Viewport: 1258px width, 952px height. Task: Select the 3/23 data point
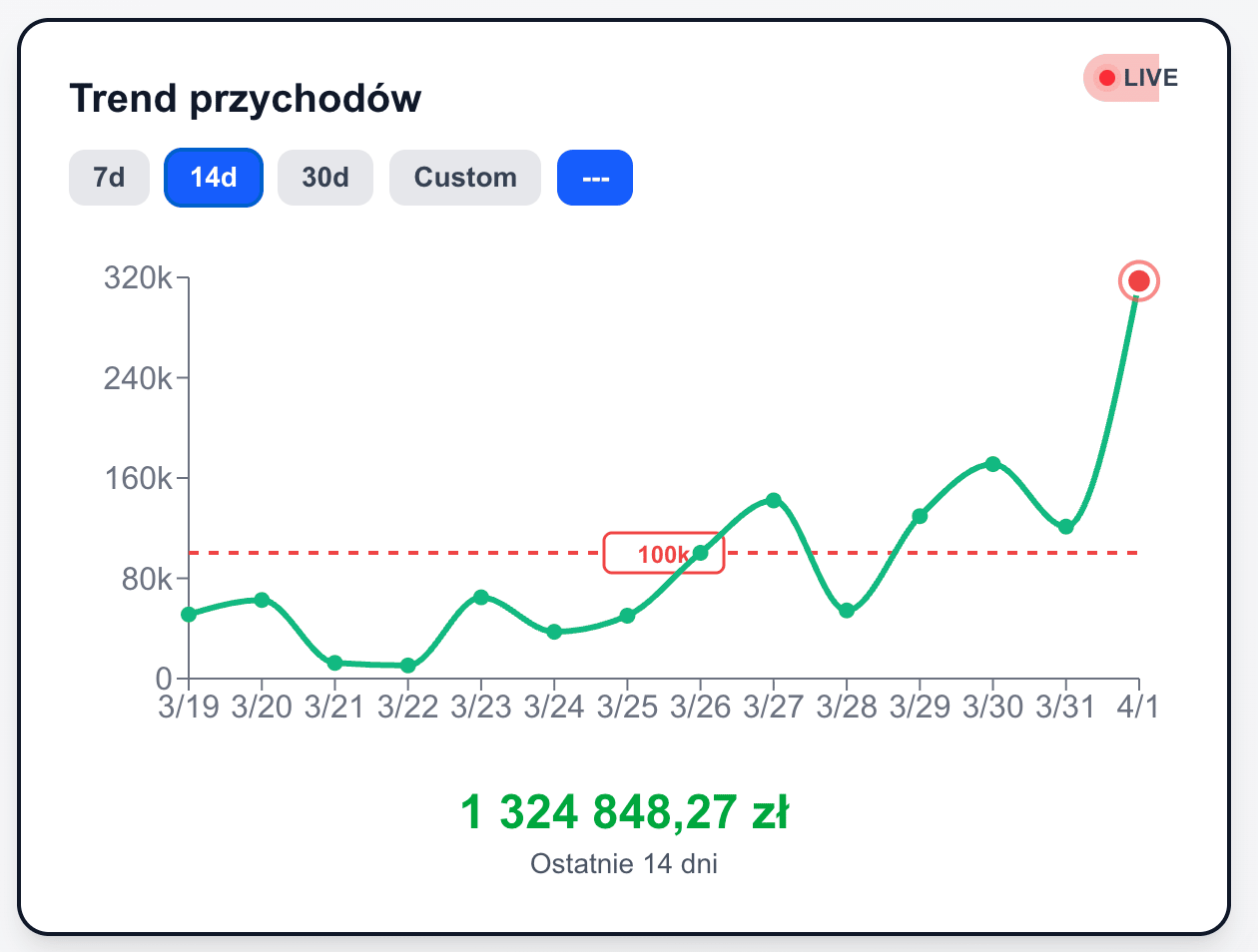[x=481, y=597]
